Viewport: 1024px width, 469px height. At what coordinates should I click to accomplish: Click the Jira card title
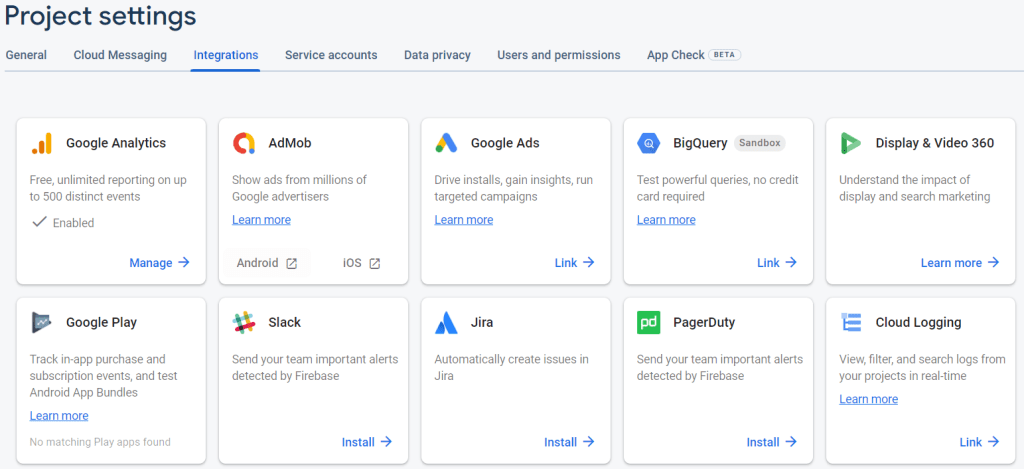coord(482,323)
